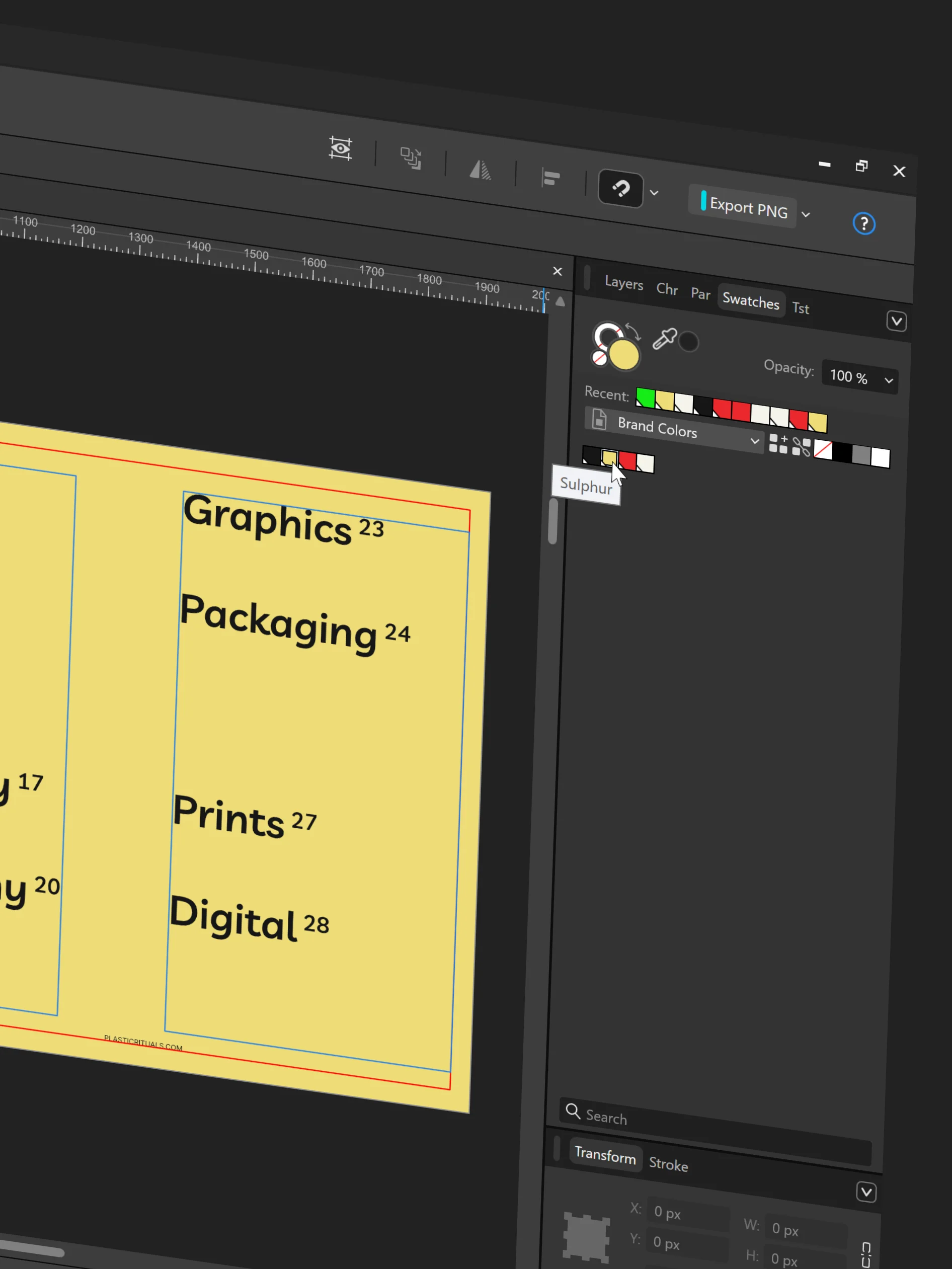Choose the green swatch in Recent colours
The image size is (952, 1269).
(646, 398)
